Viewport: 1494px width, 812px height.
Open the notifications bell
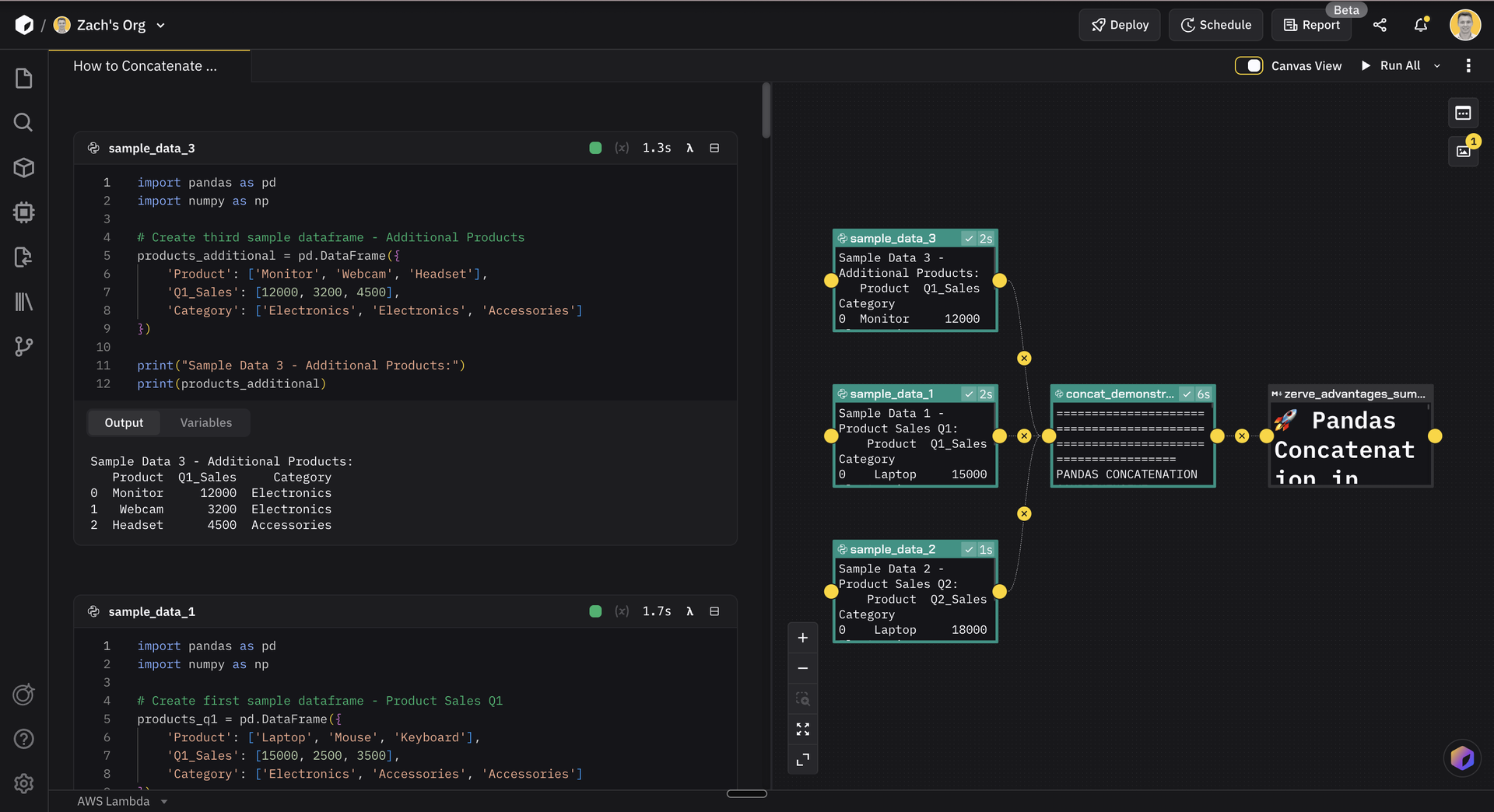(1421, 25)
